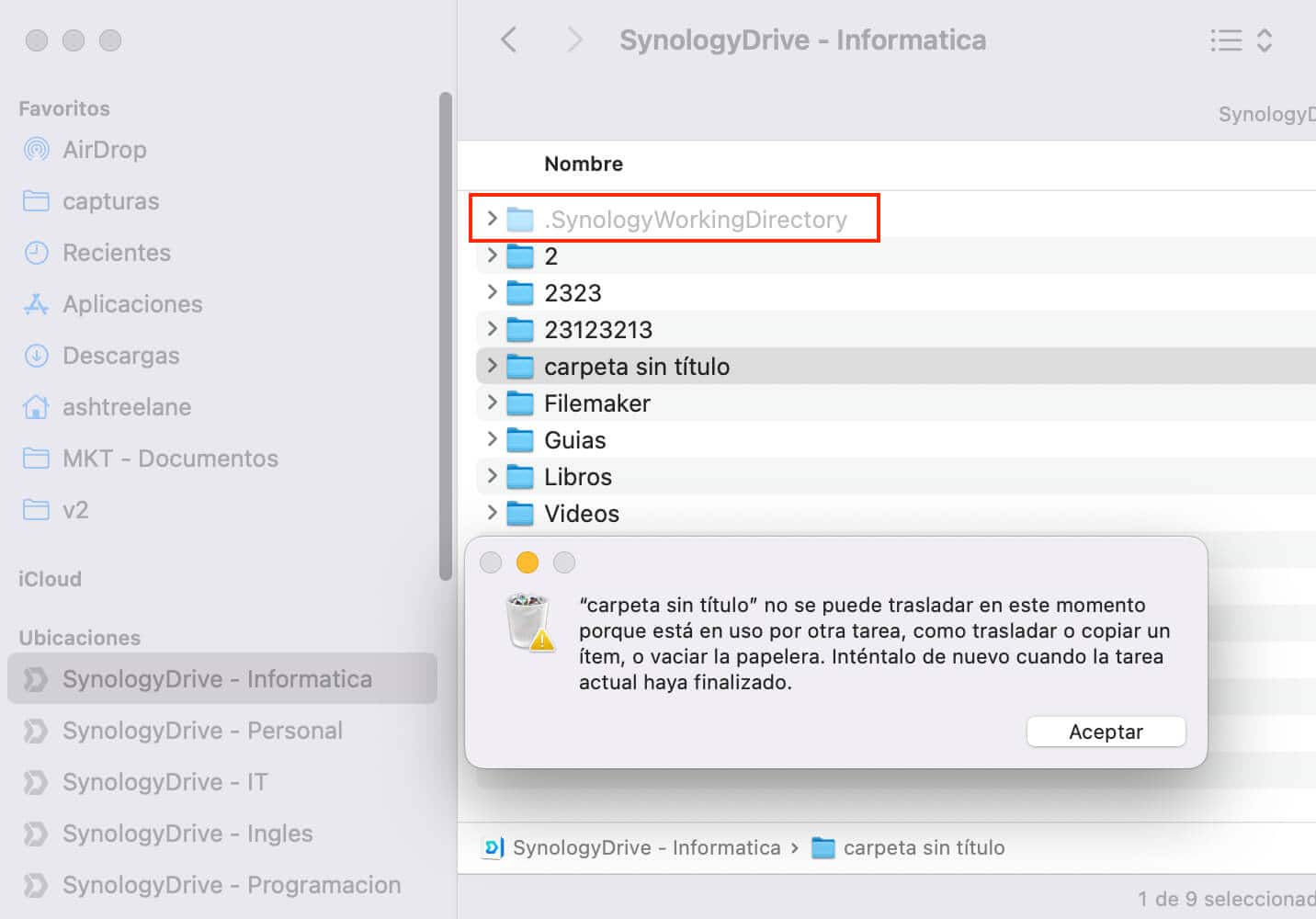Open the list view options selector

click(1241, 40)
